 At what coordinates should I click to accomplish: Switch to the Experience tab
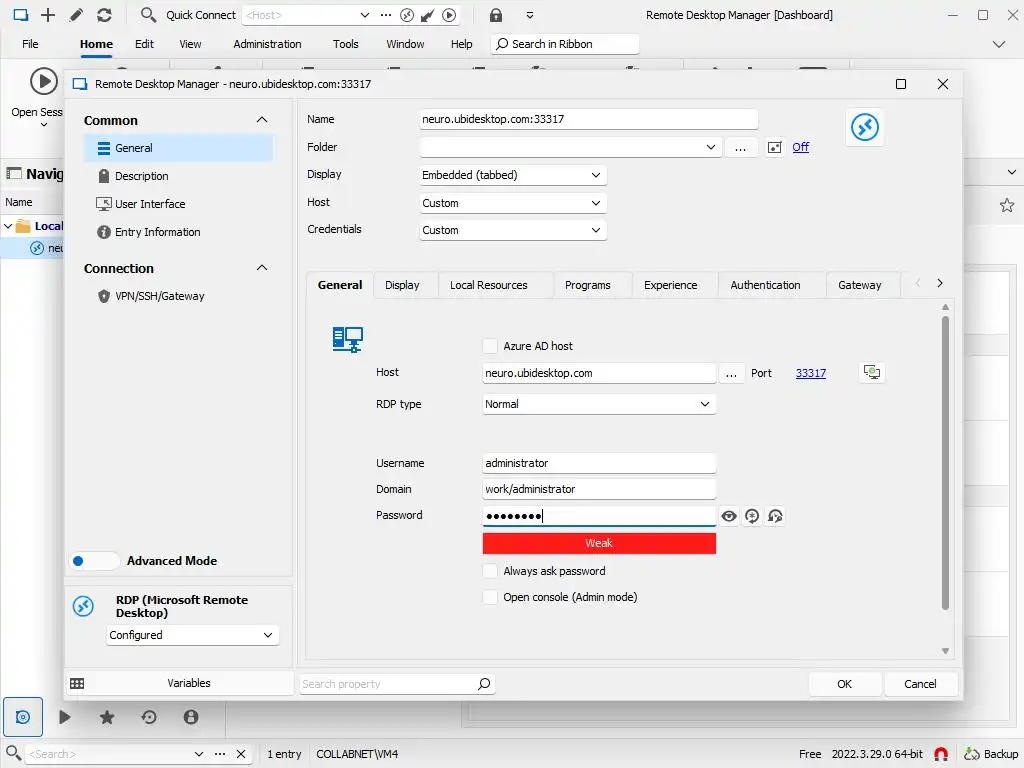point(671,285)
